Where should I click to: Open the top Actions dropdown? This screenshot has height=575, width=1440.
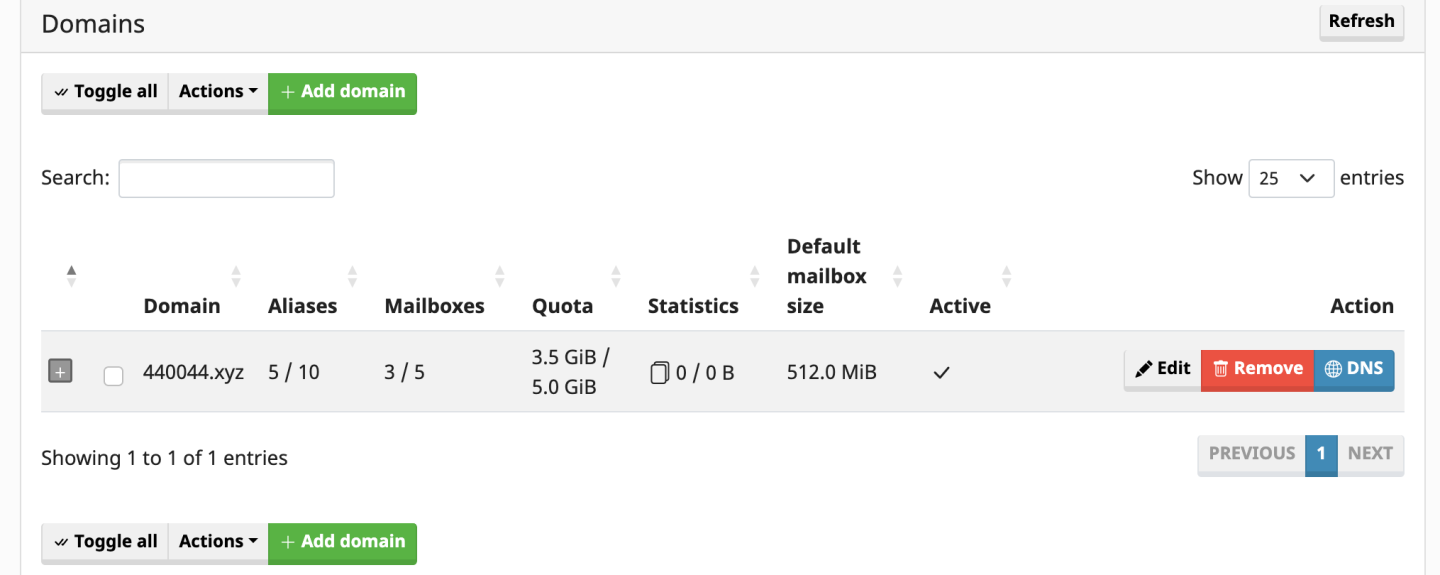(218, 92)
